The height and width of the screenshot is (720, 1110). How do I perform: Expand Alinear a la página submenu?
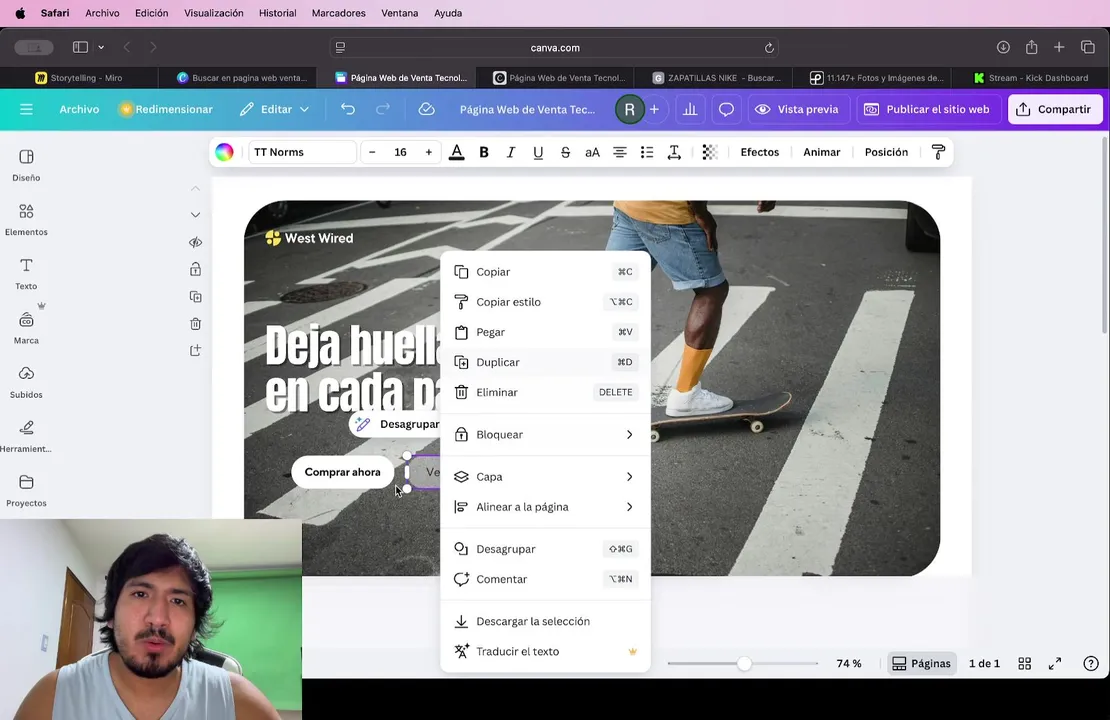(545, 507)
